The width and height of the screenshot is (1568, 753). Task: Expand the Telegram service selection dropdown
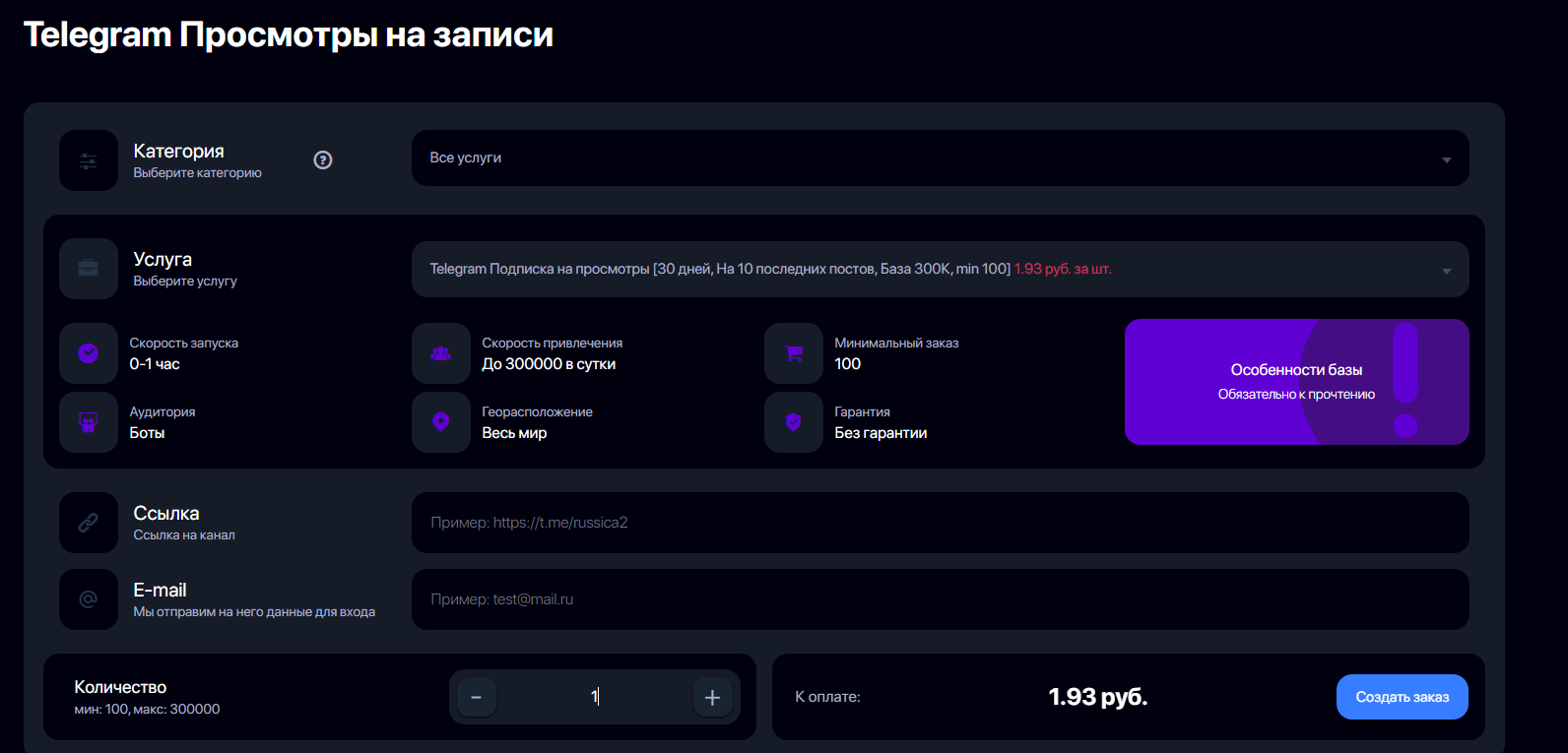[941, 269]
